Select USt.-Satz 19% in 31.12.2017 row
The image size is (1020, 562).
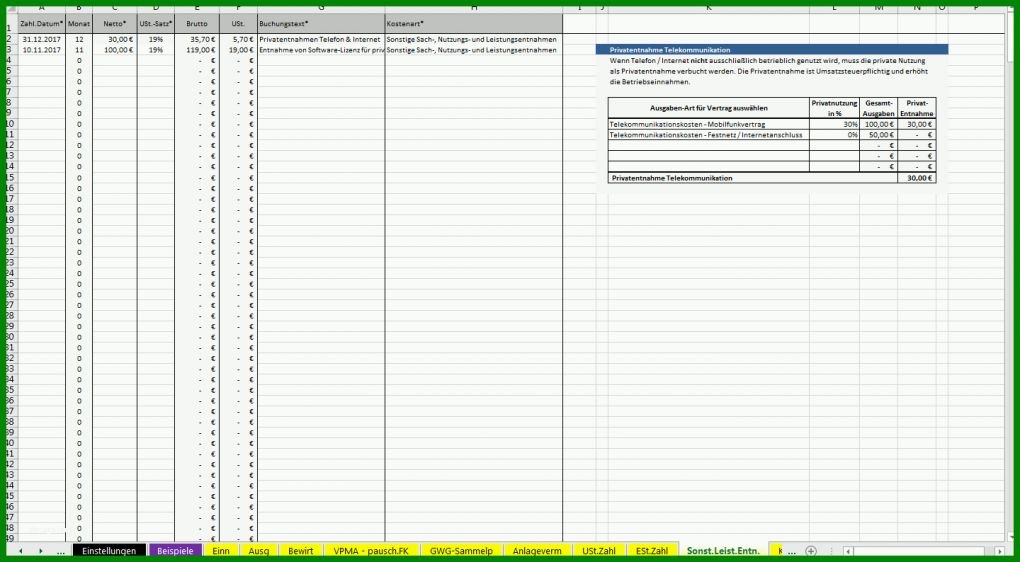click(x=155, y=40)
